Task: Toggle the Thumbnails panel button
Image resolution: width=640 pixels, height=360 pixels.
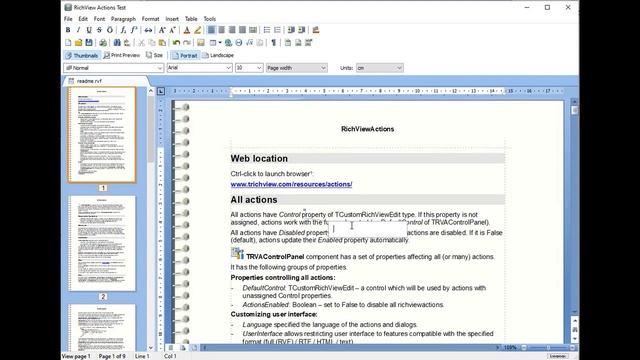Action: tap(82, 55)
